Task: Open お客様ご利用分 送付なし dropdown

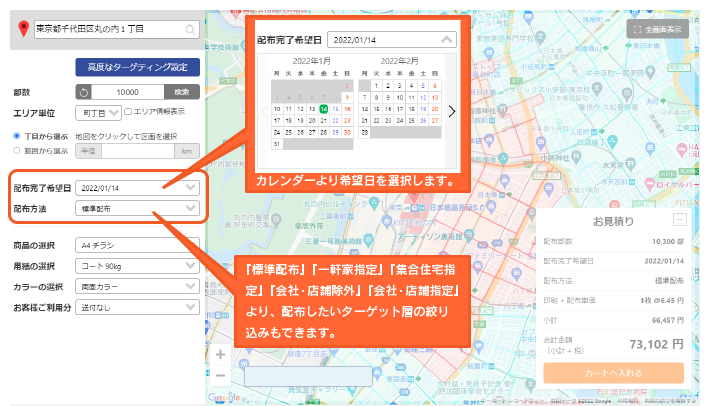Action: [x=137, y=307]
